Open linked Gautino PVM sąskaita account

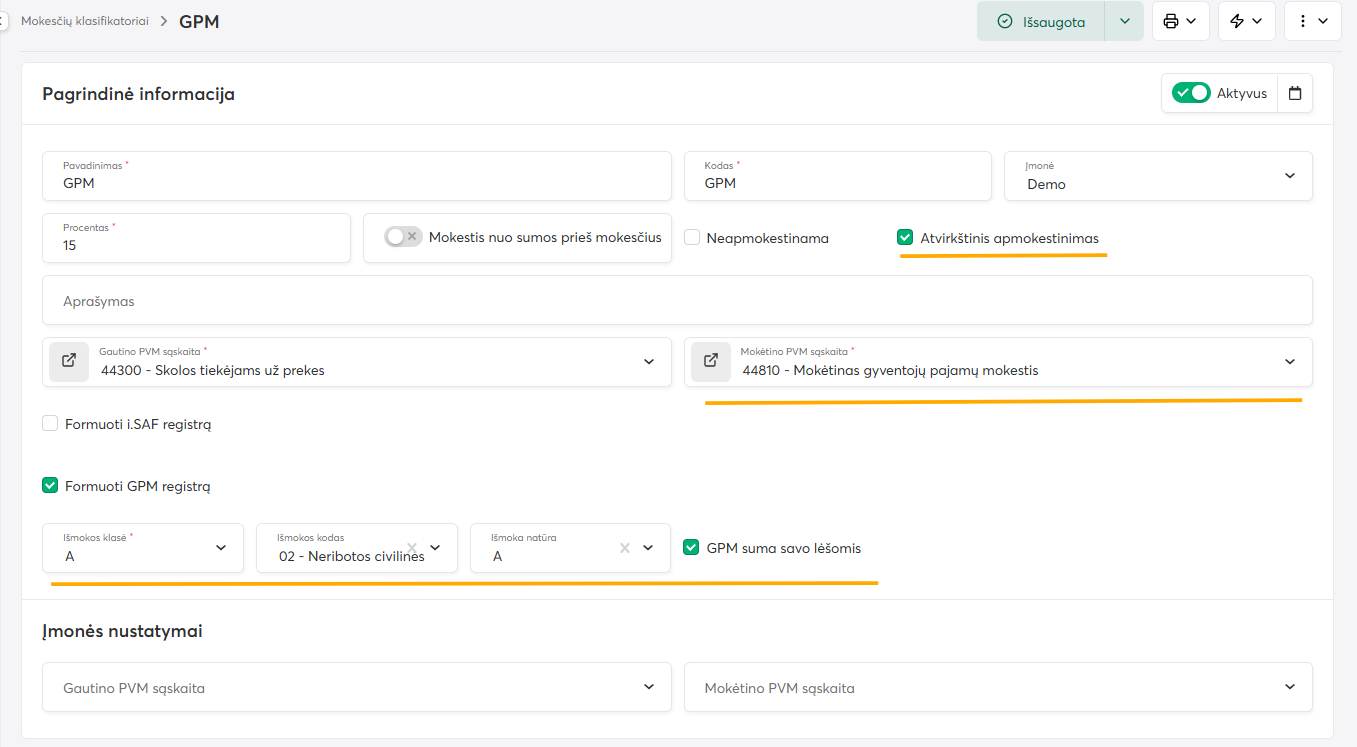coord(68,361)
